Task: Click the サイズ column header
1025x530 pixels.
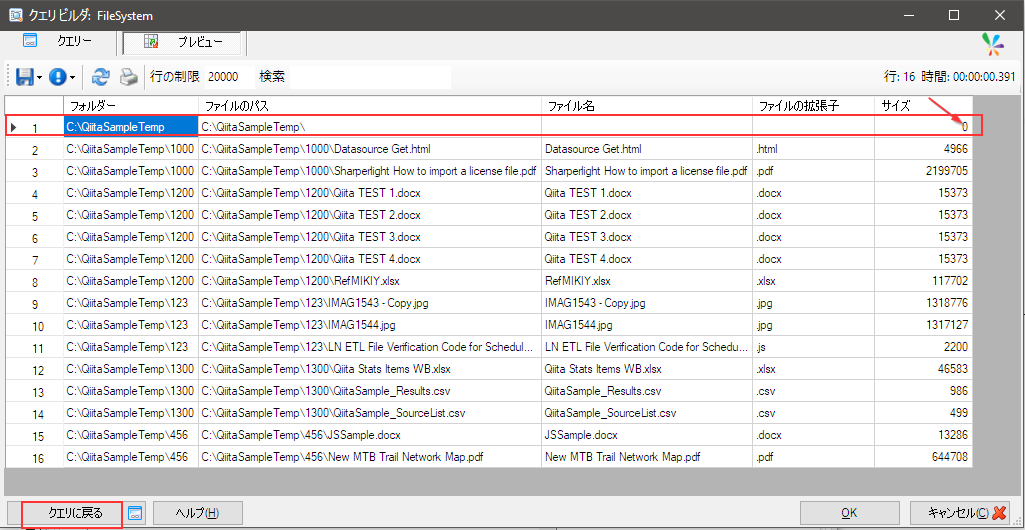Action: 923,106
